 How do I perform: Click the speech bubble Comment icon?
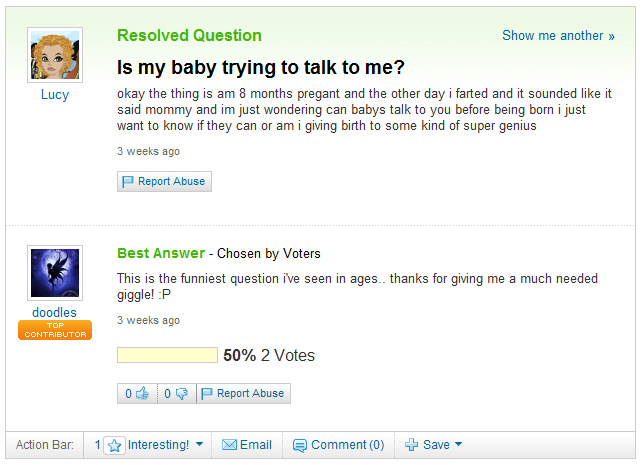click(x=300, y=445)
